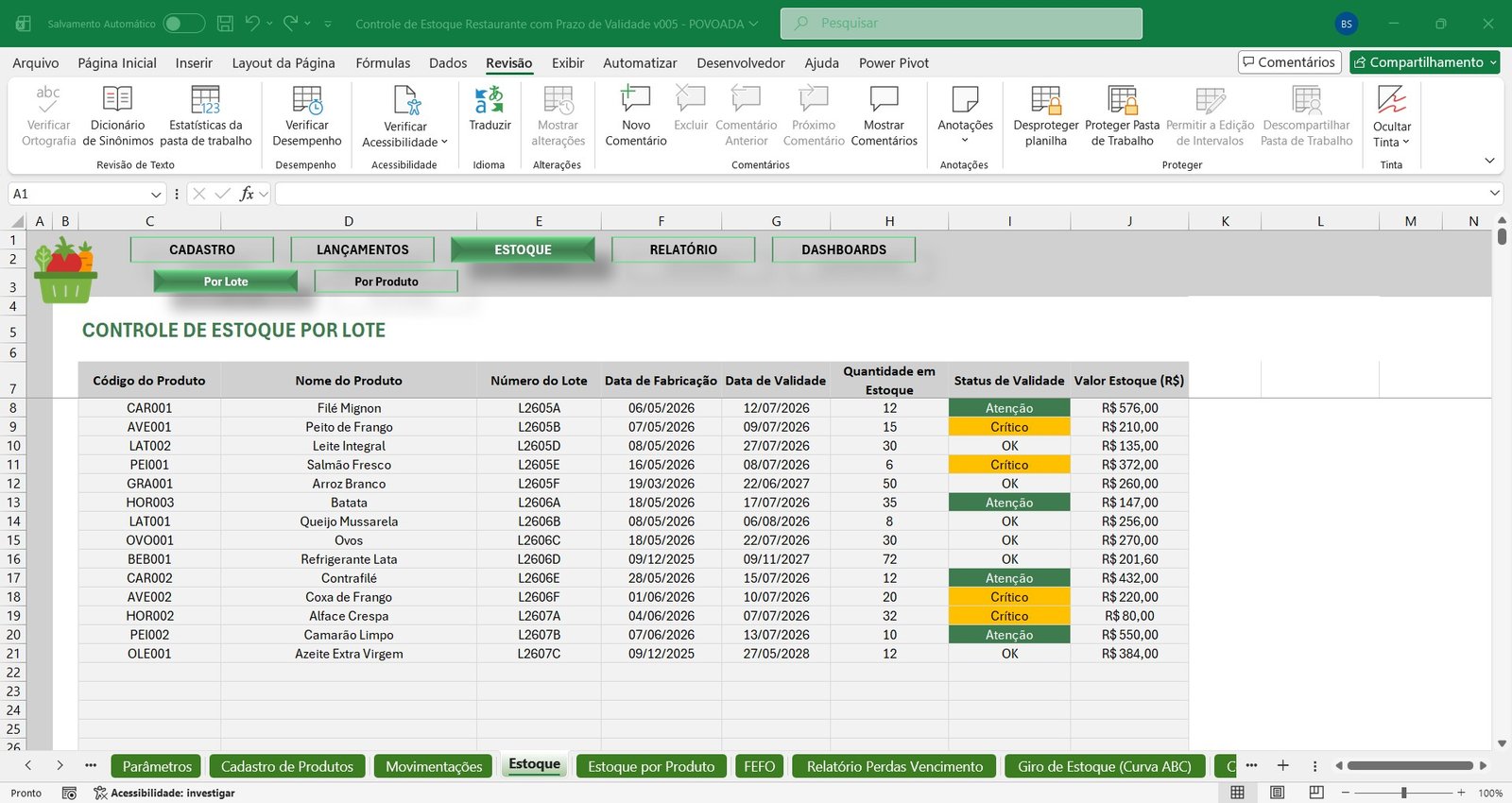Click the LANÇAMENTOS navigation button
This screenshot has height=803, width=1512.
[363, 249]
